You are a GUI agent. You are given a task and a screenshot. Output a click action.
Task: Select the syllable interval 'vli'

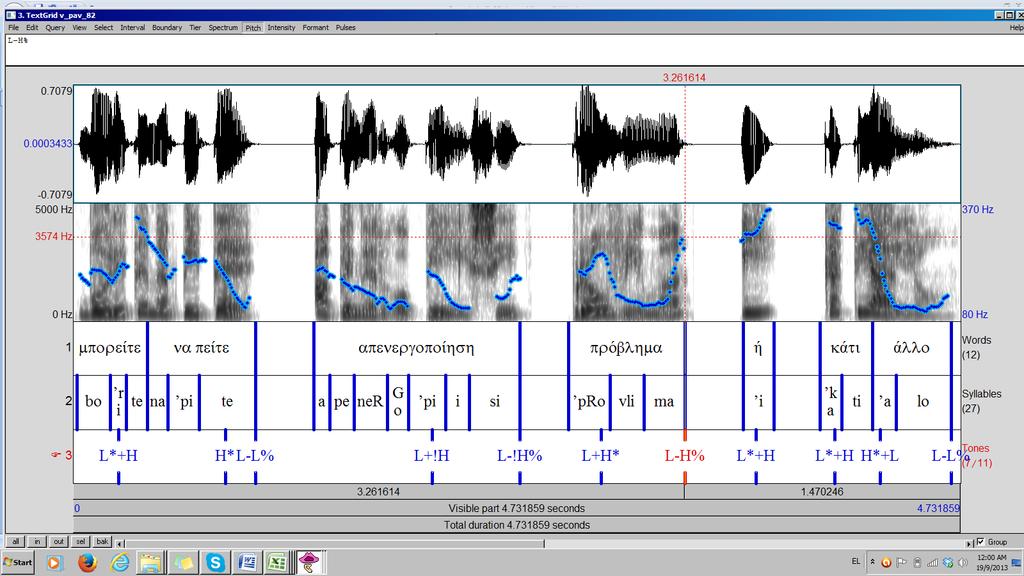pos(627,402)
